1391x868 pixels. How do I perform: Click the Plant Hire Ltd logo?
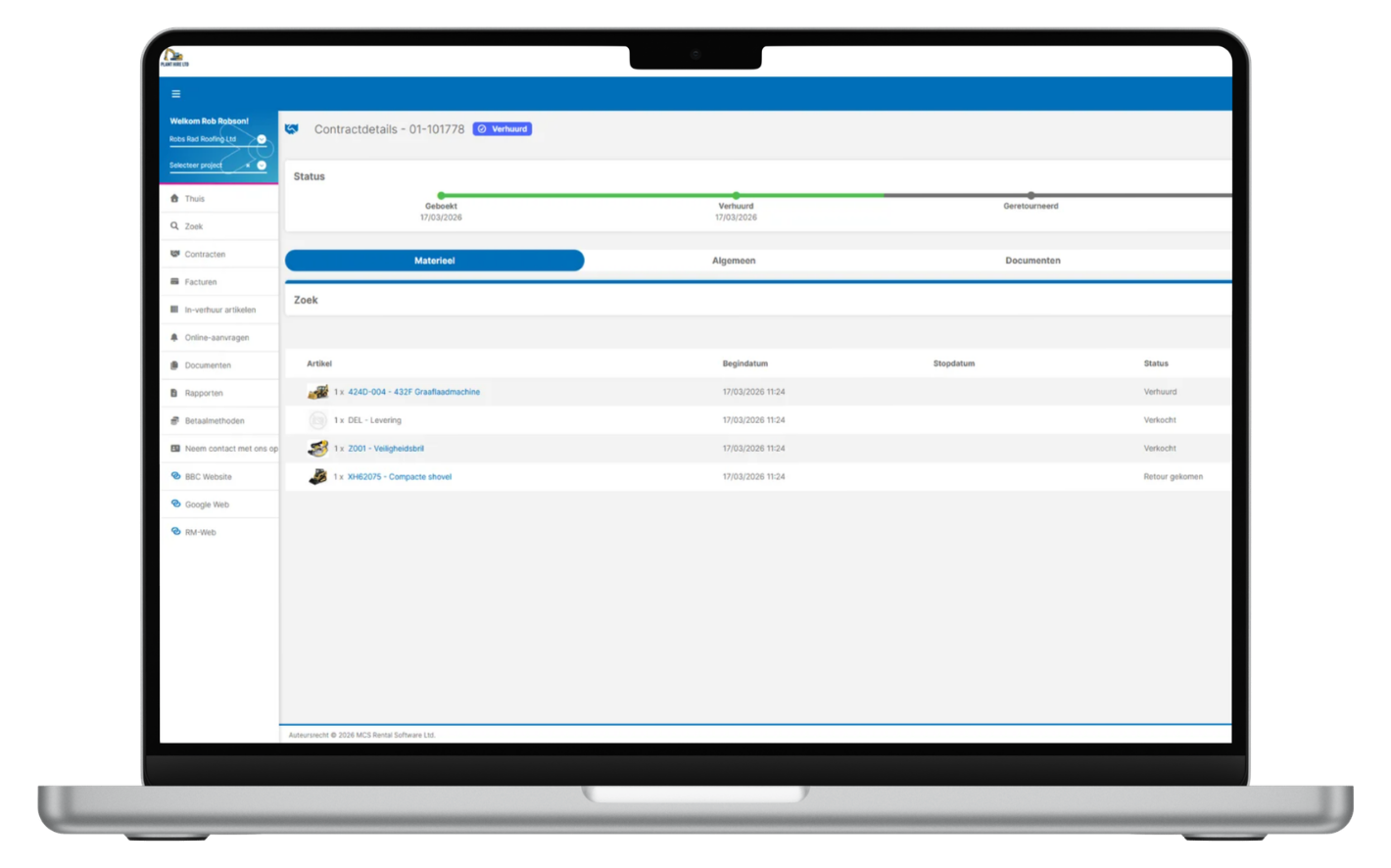pyautogui.click(x=174, y=58)
